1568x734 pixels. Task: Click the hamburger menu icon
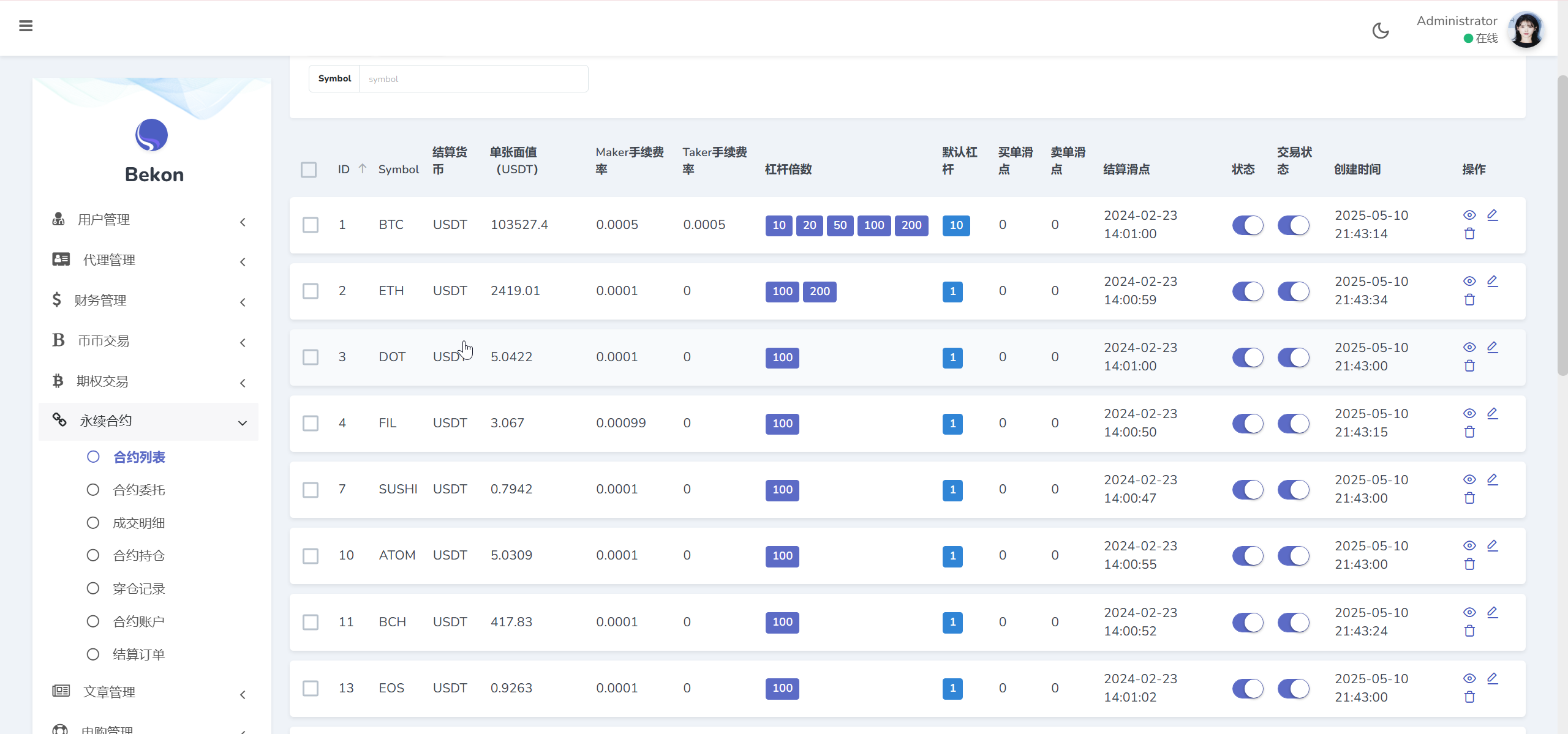26,26
